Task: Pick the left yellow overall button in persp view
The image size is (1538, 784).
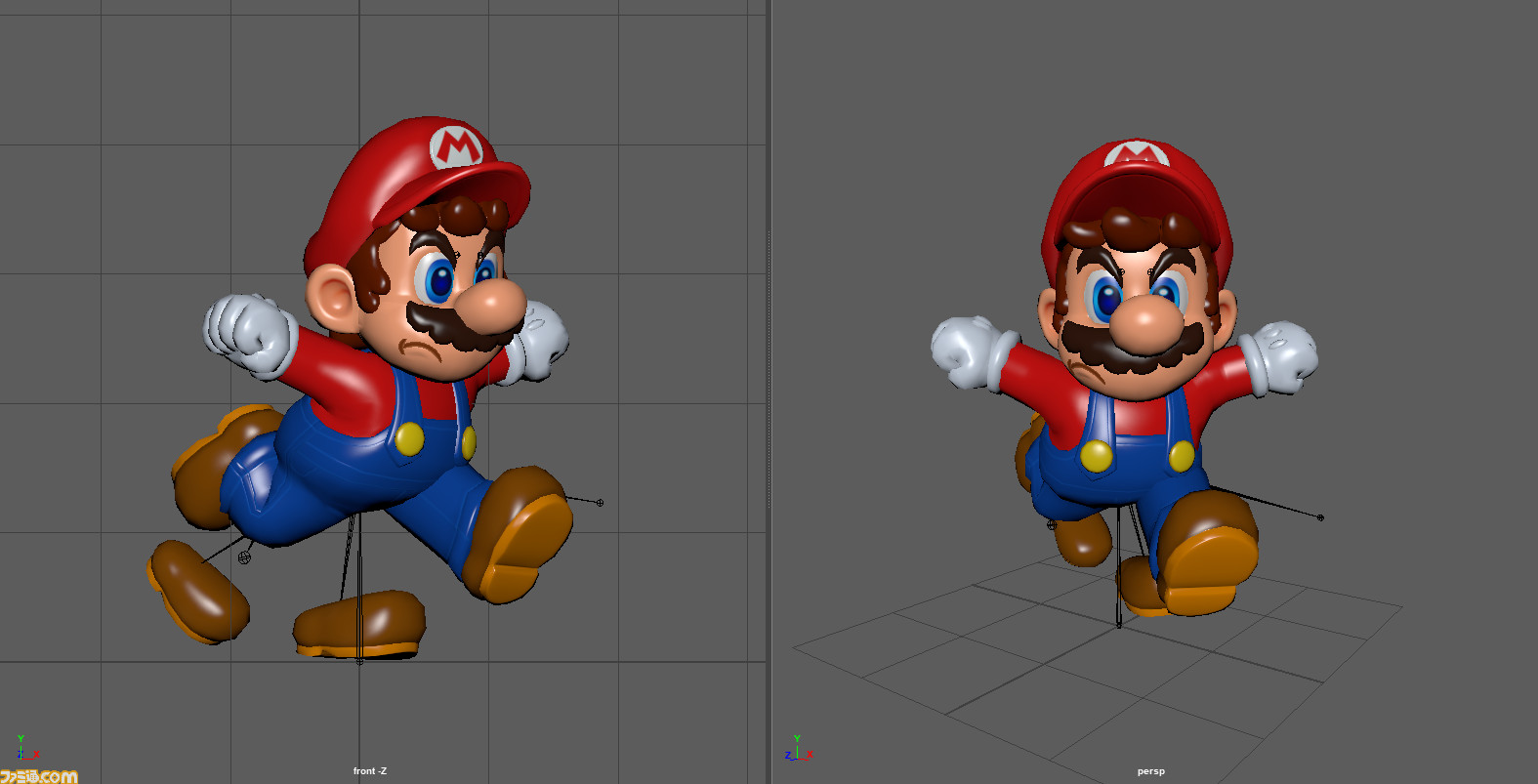Action: tap(1097, 455)
